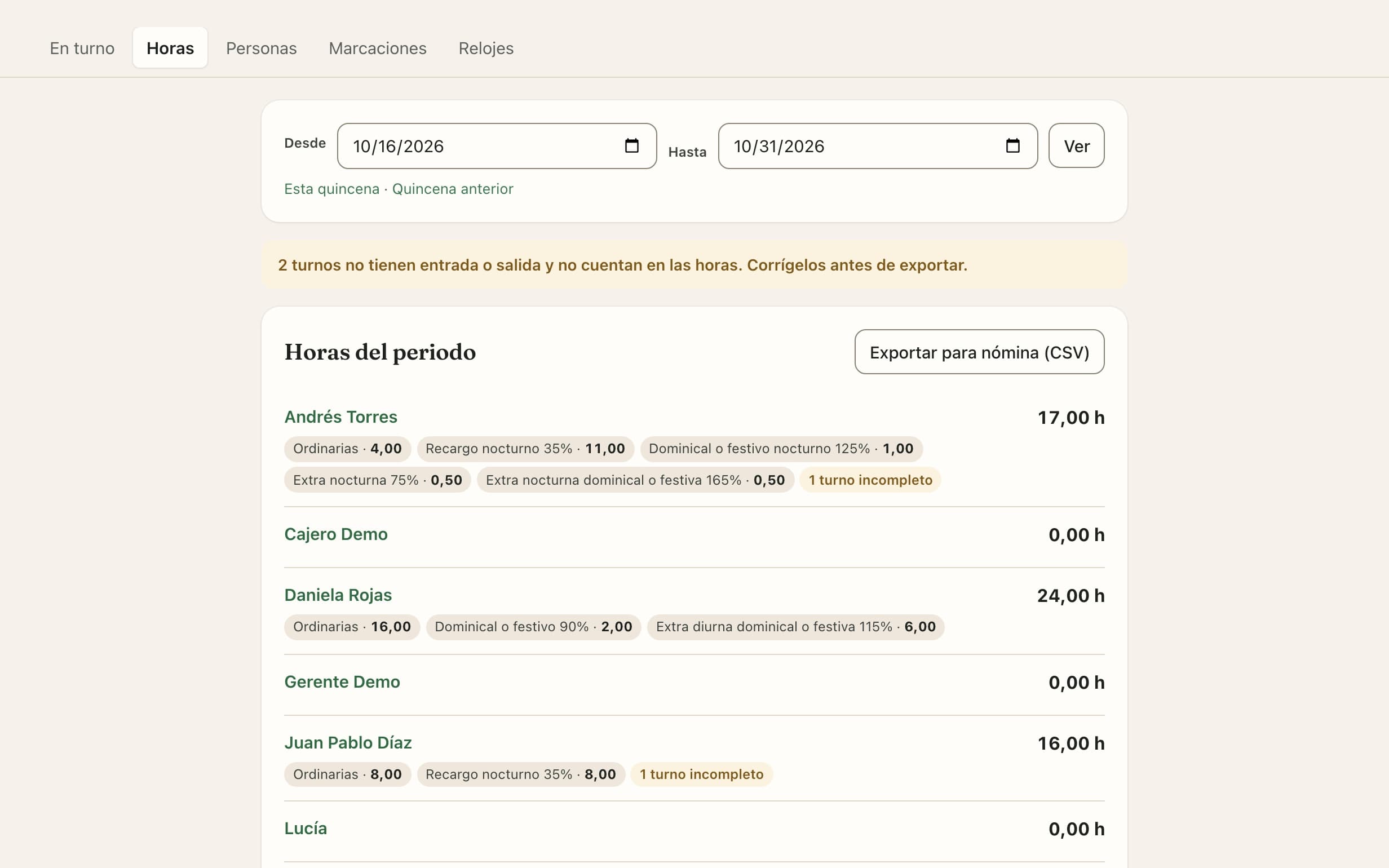Click the 'Horas del periodo' heading
The height and width of the screenshot is (868, 1389).
[380, 352]
